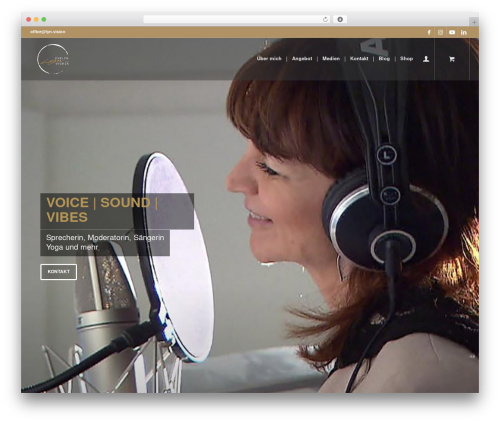Open the Über mich menu item
This screenshot has width=500, height=423.
click(269, 59)
